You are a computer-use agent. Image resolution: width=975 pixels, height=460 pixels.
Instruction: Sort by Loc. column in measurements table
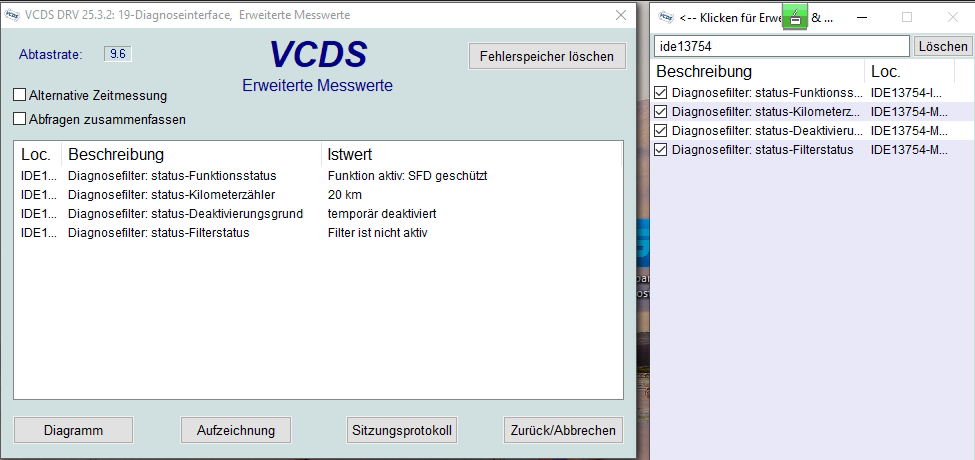pyautogui.click(x=39, y=154)
